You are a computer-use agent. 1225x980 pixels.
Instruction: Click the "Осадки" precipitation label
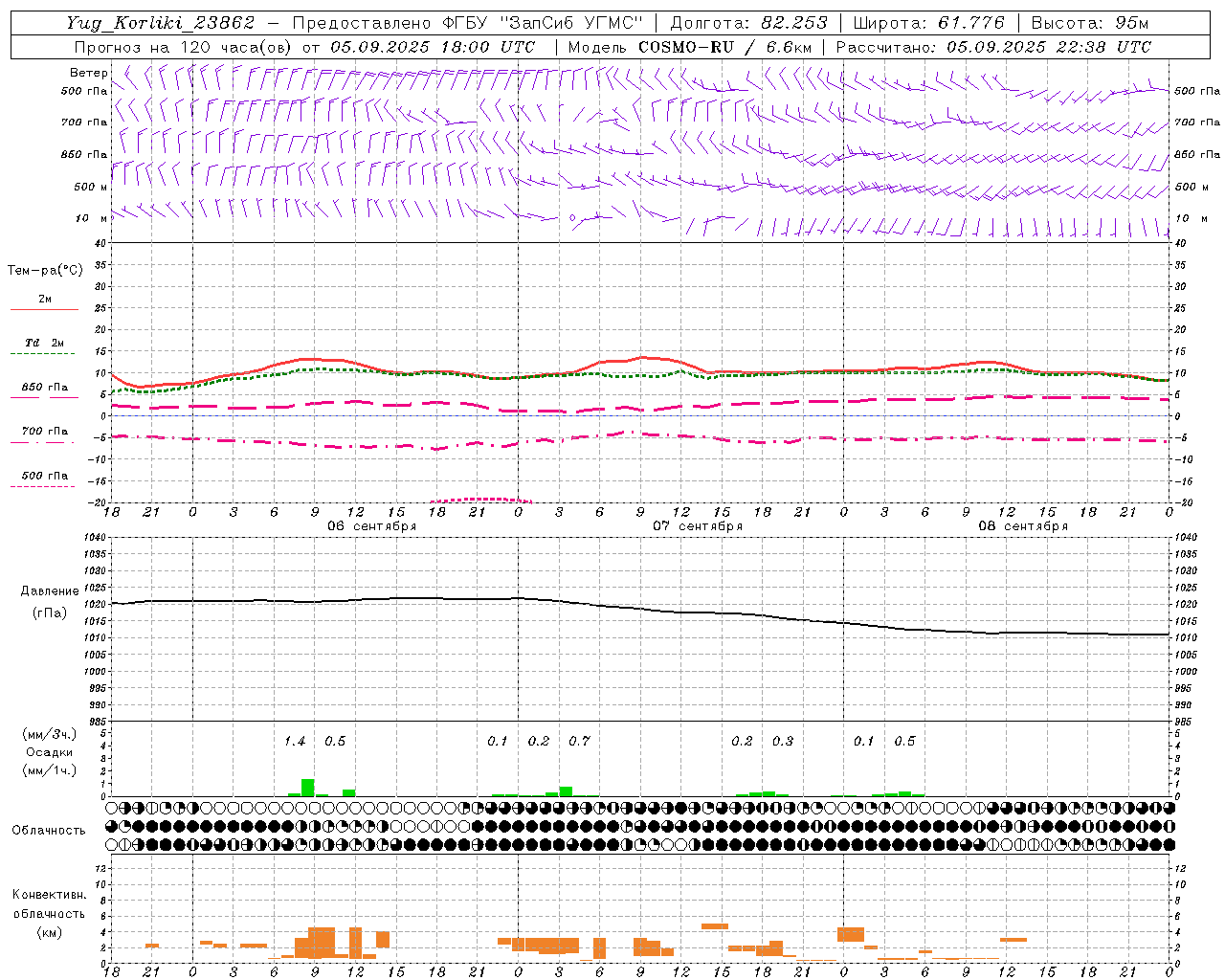(50, 752)
